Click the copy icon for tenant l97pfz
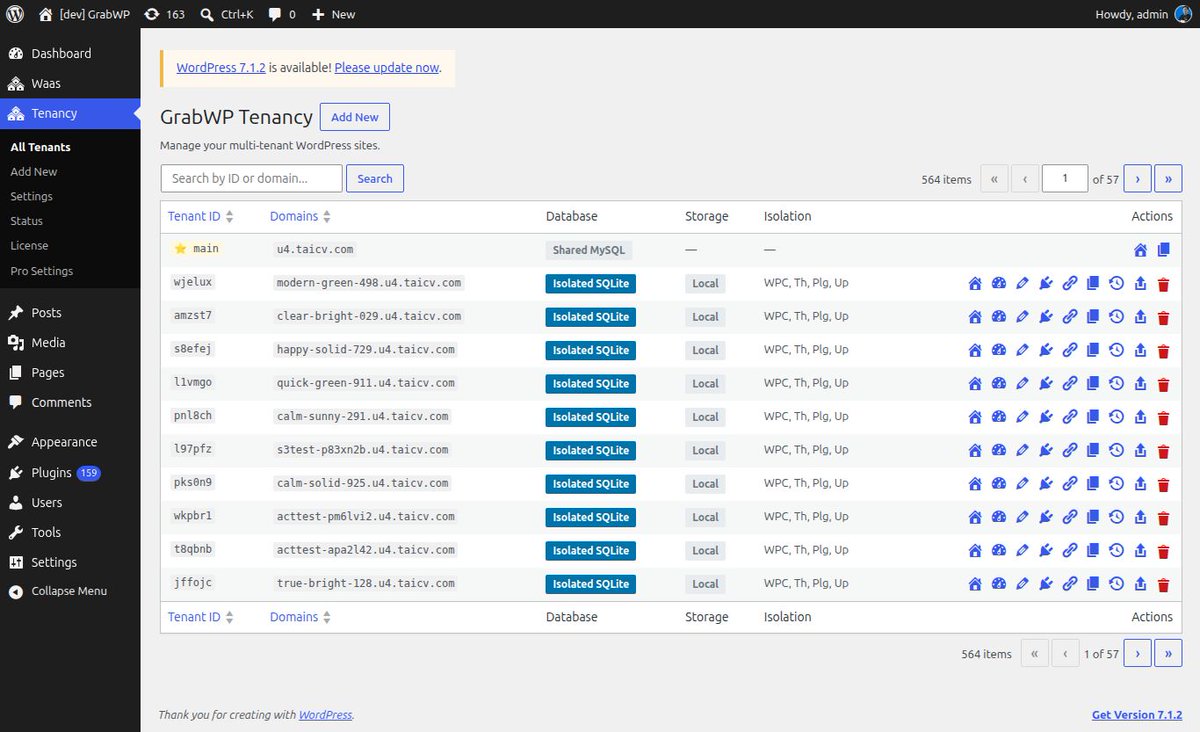The height and width of the screenshot is (732, 1200). coord(1093,451)
